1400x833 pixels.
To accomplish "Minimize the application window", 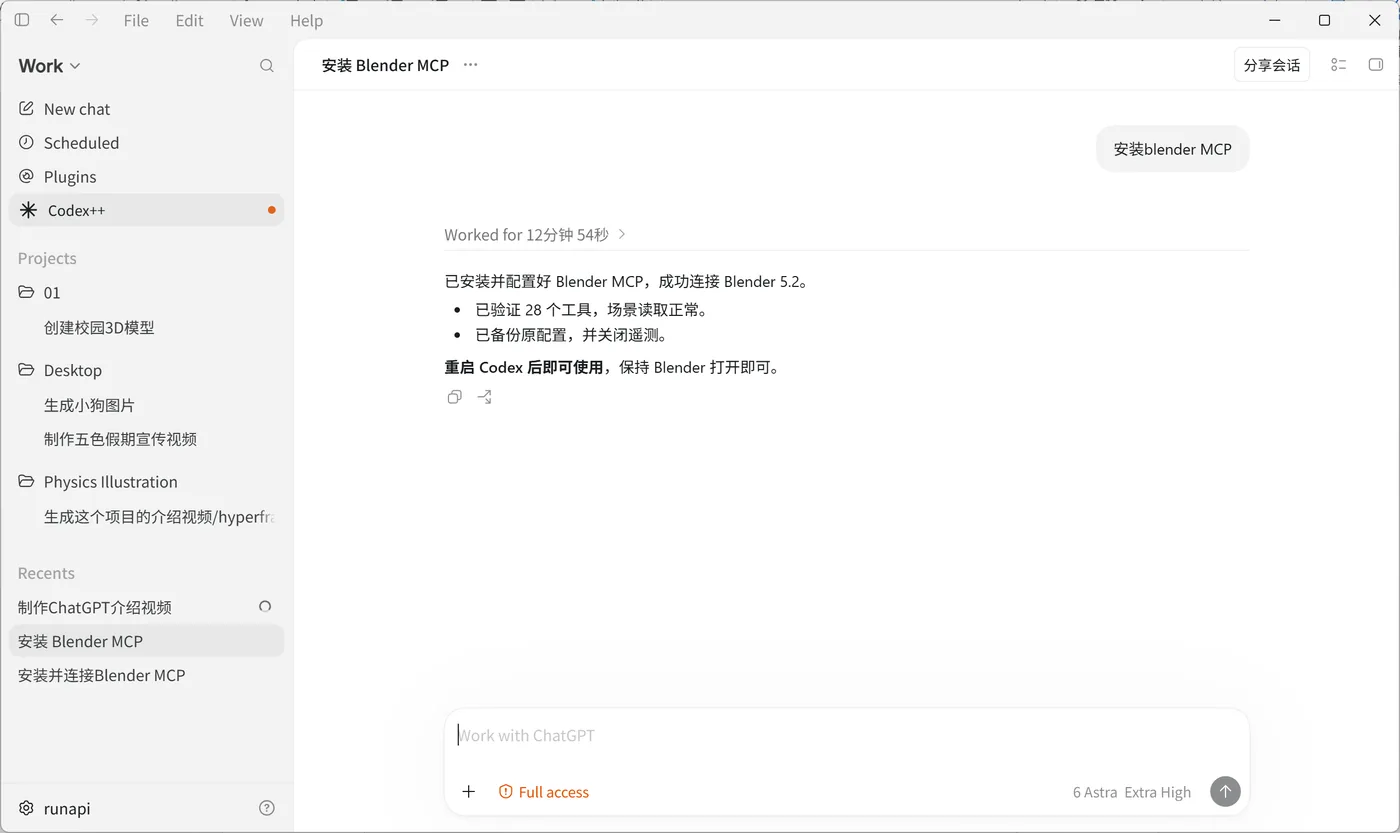I will point(1275,20).
